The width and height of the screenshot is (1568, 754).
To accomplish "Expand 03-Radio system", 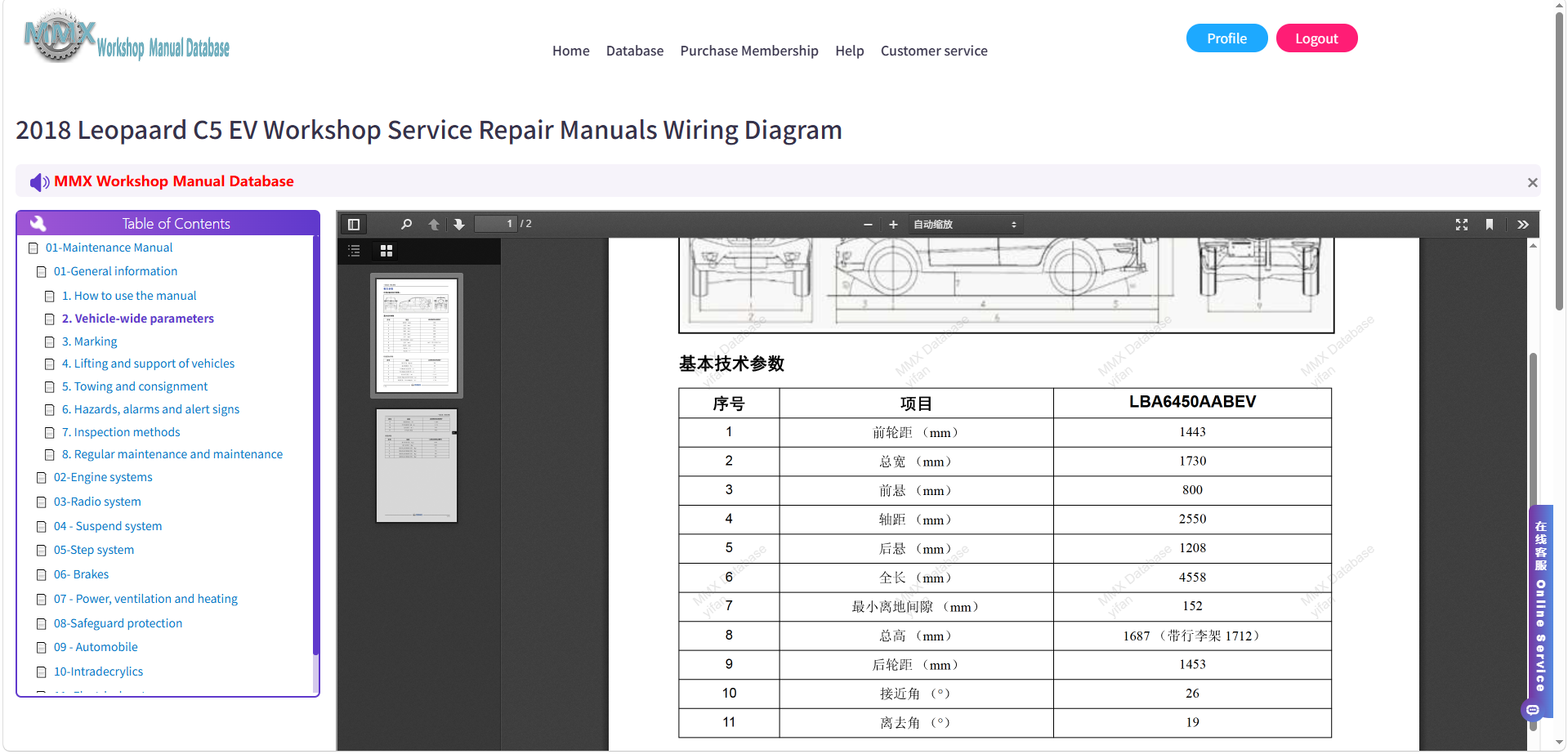I will (x=97, y=502).
